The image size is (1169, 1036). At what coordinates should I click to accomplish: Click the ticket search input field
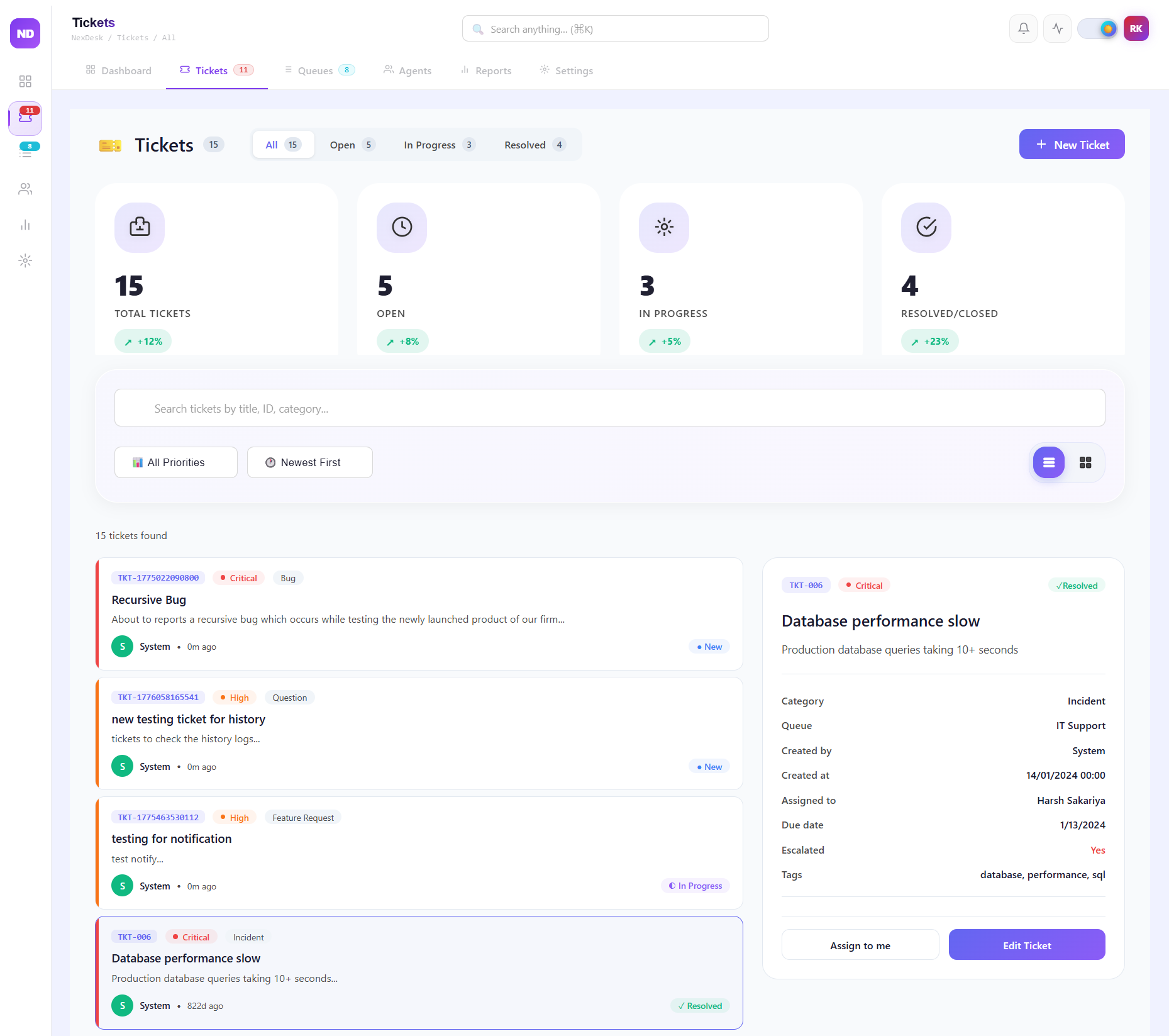pos(609,408)
